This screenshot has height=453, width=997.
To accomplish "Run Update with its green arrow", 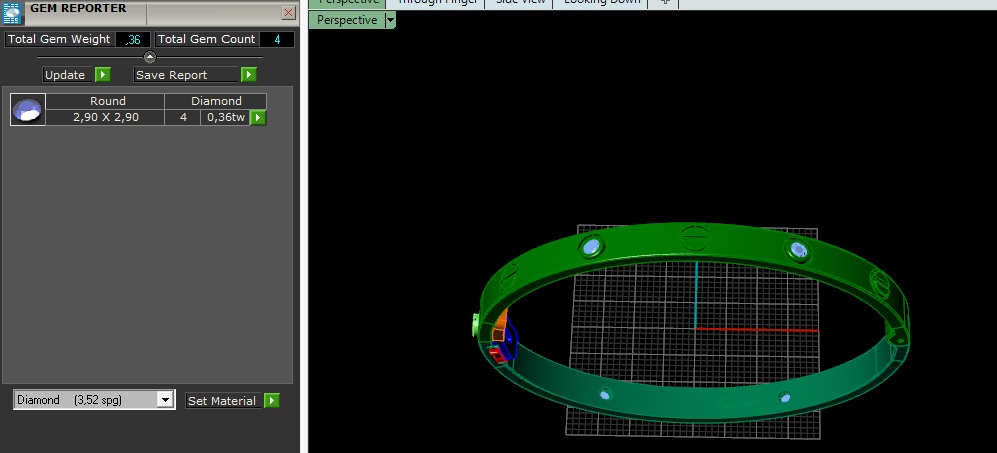I will coord(103,75).
